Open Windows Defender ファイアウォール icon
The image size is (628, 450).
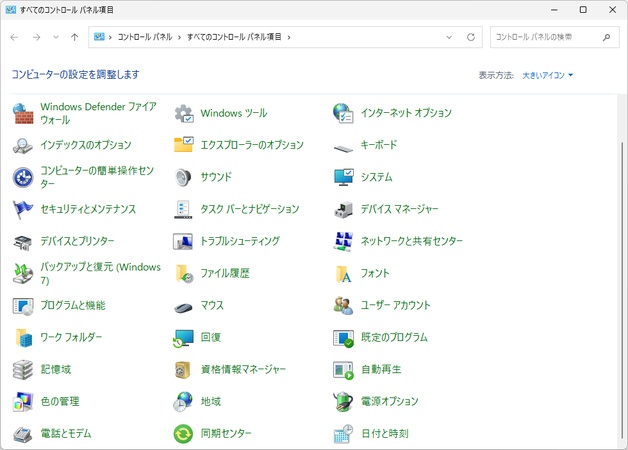[23, 113]
